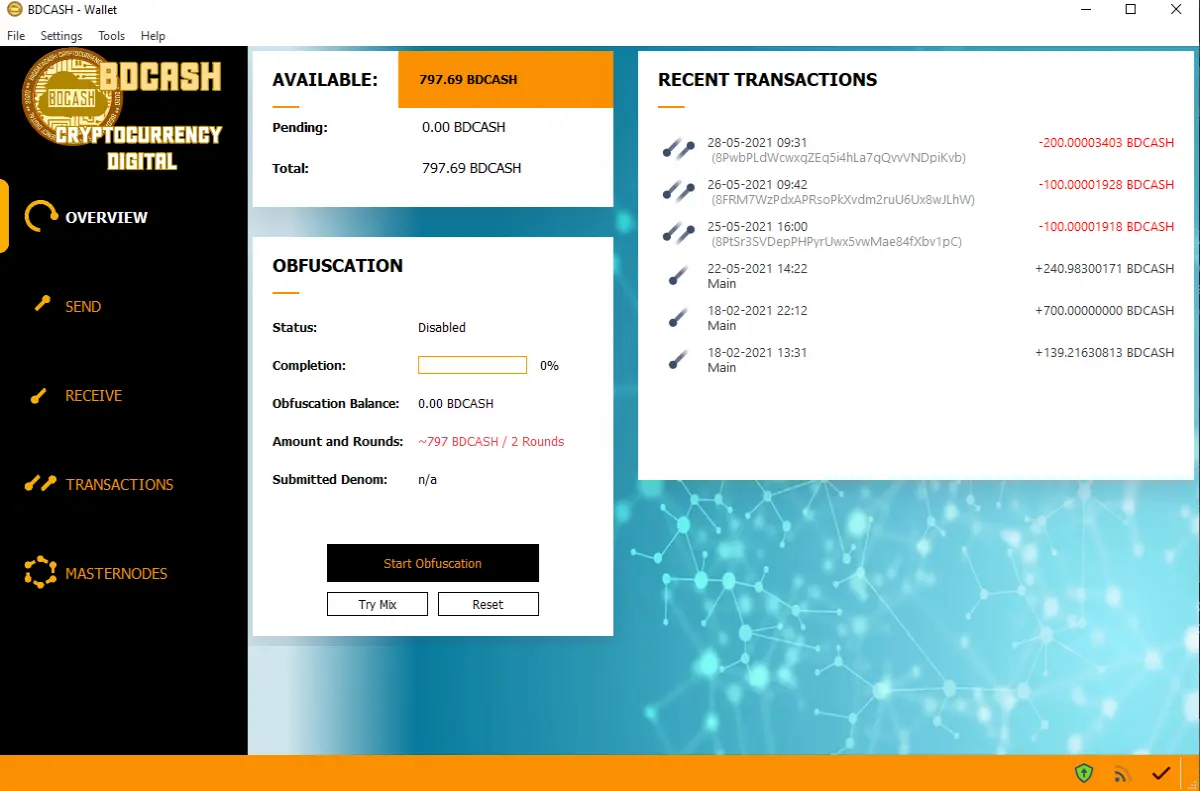Click the Masternodes ring icon

coord(40,572)
